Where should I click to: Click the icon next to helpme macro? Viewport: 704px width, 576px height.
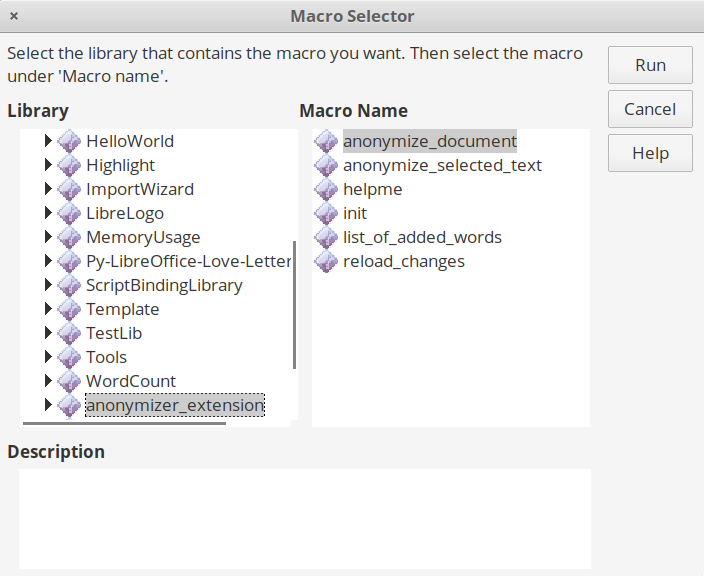tap(326, 189)
